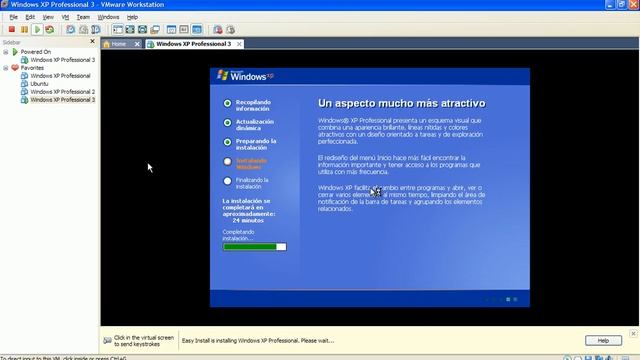Open the Windows menu
Image resolution: width=640 pixels, height=360 pixels.
108,17
